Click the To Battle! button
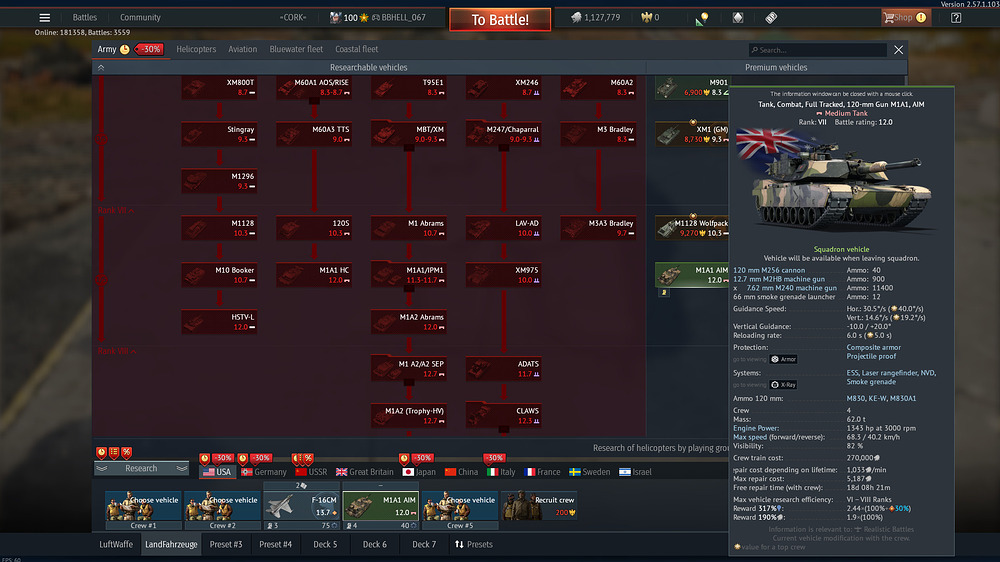The height and width of the screenshot is (562, 1000). click(500, 20)
